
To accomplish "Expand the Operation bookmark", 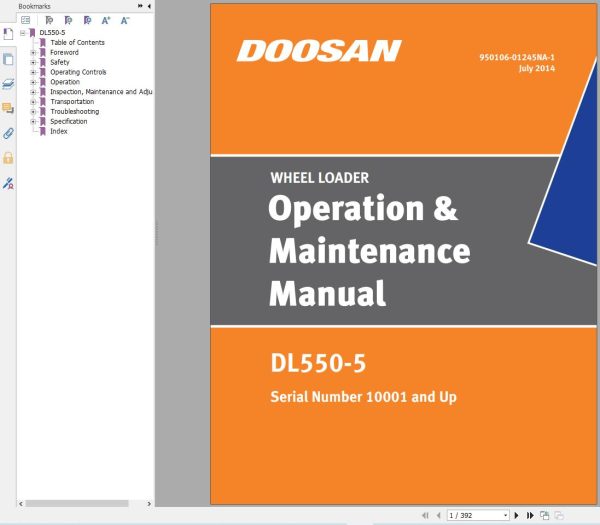I will tap(33, 82).
